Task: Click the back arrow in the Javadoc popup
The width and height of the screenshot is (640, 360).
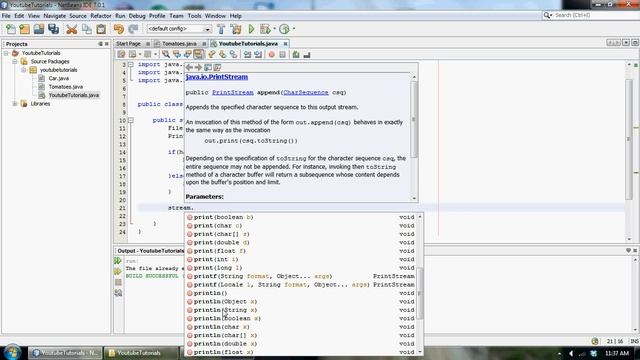Action: coord(189,67)
